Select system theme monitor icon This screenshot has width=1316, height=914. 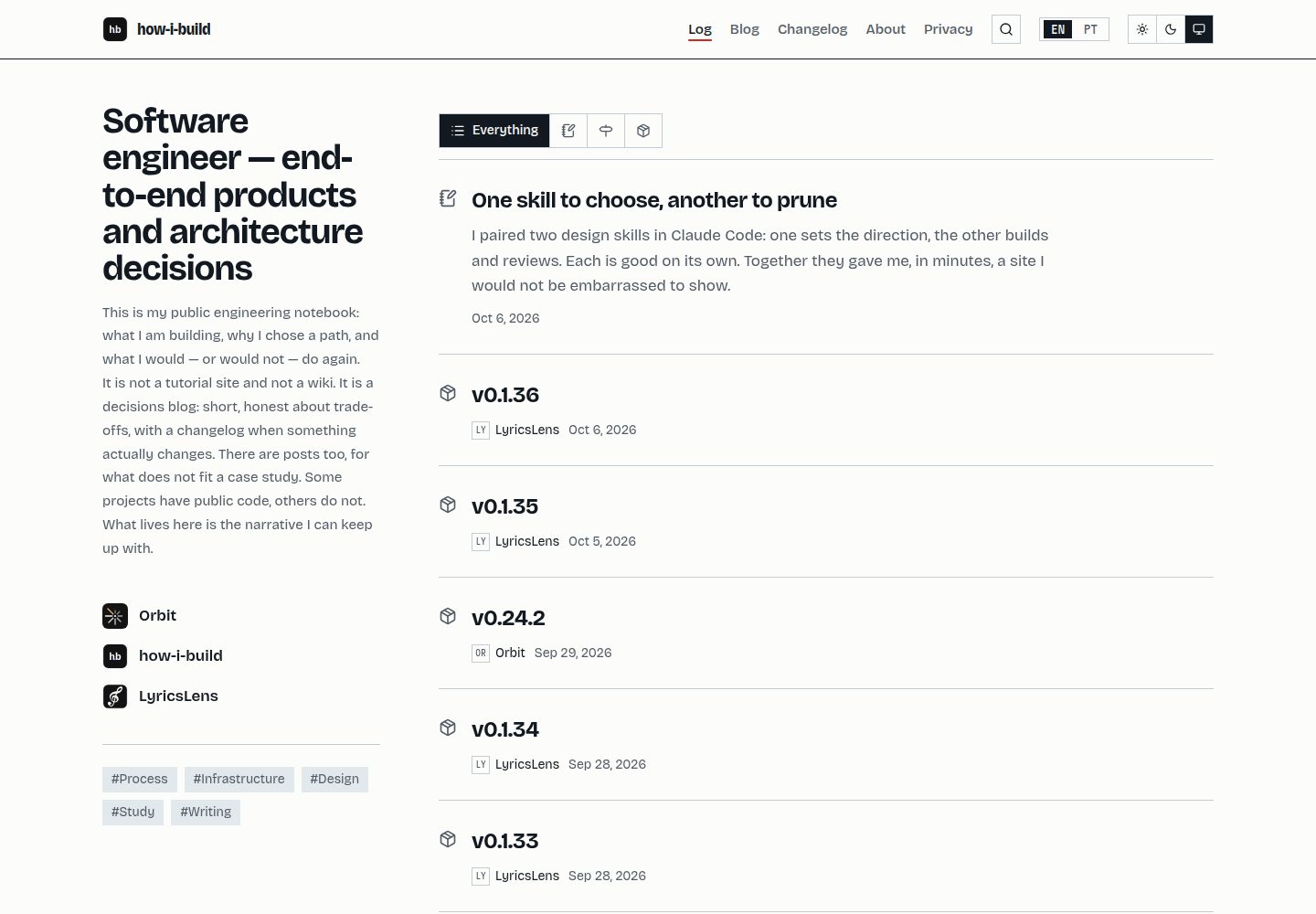point(1199,29)
